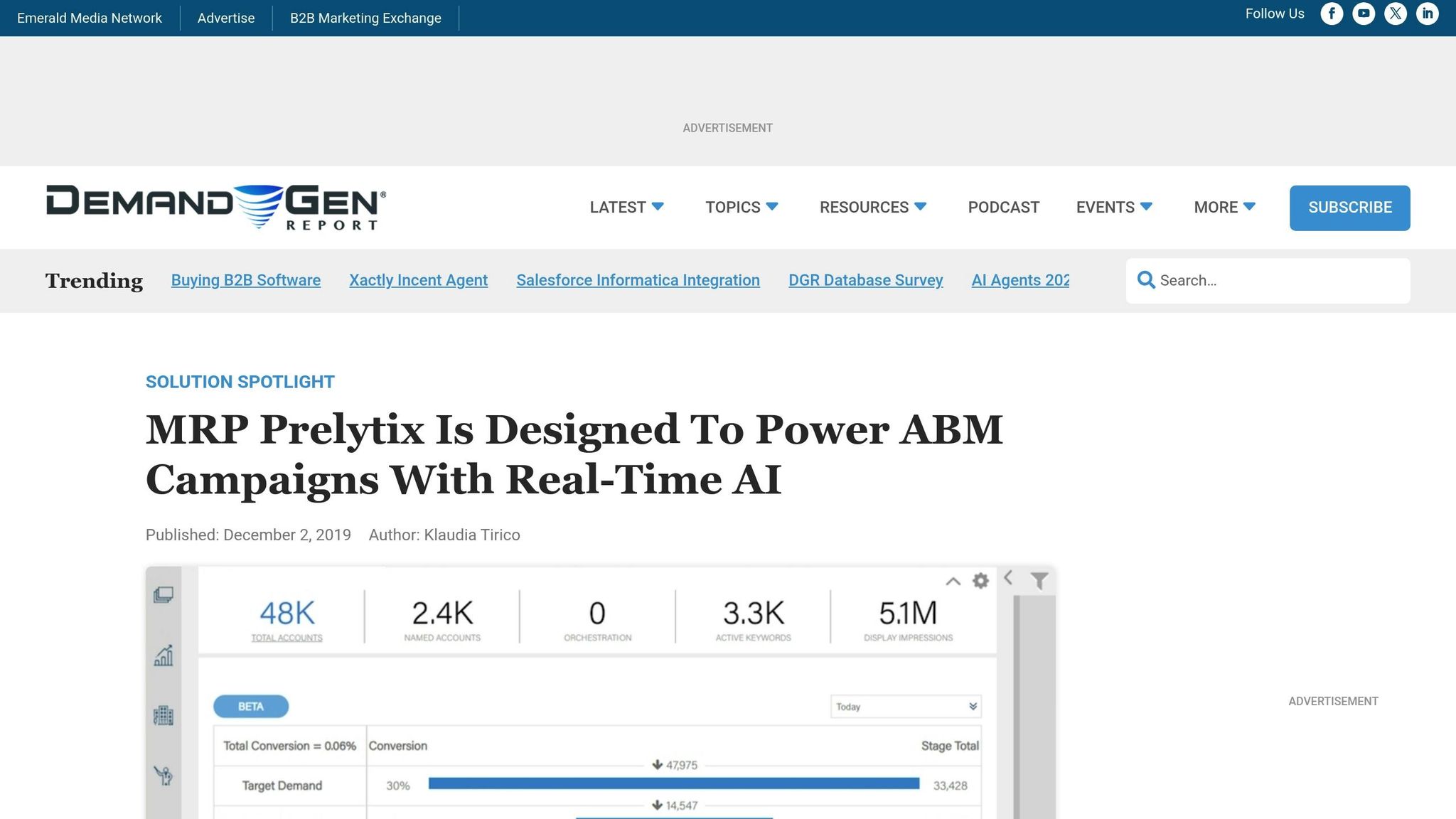The image size is (1456, 819).
Task: Click into the Search input field
Action: [x=1280, y=280]
